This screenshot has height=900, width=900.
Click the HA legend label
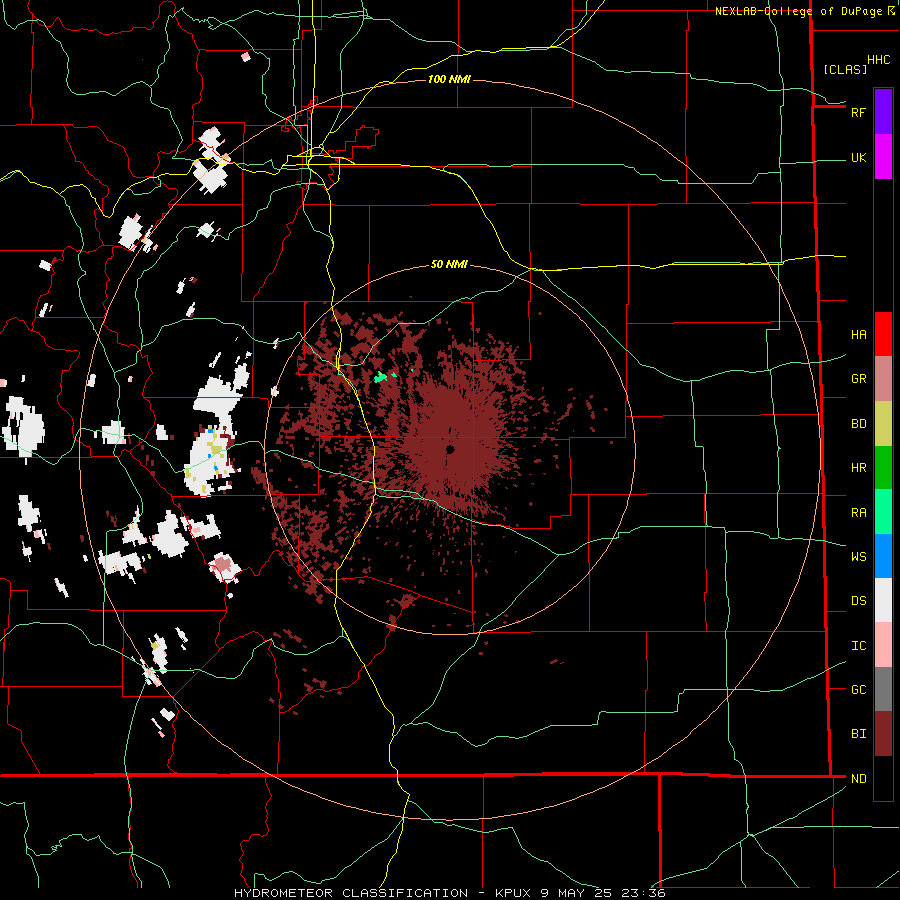pos(858,335)
